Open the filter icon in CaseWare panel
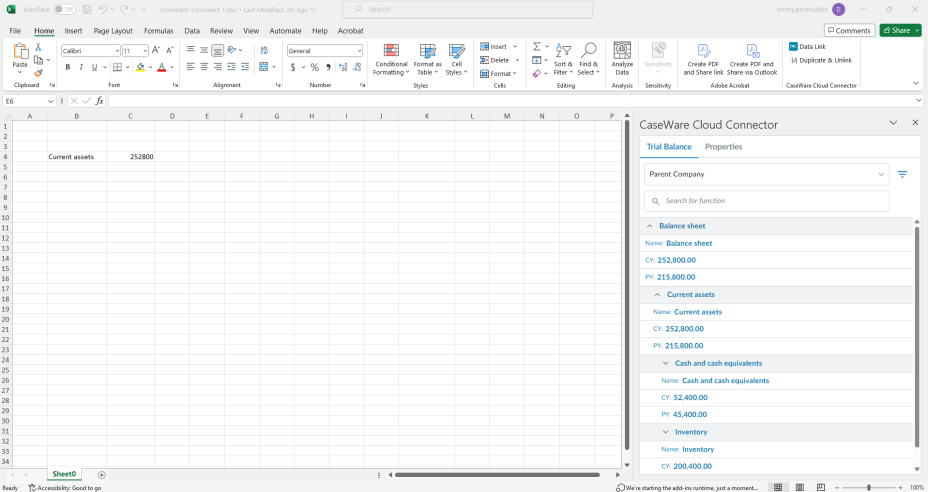This screenshot has height=492, width=928. tap(902, 174)
